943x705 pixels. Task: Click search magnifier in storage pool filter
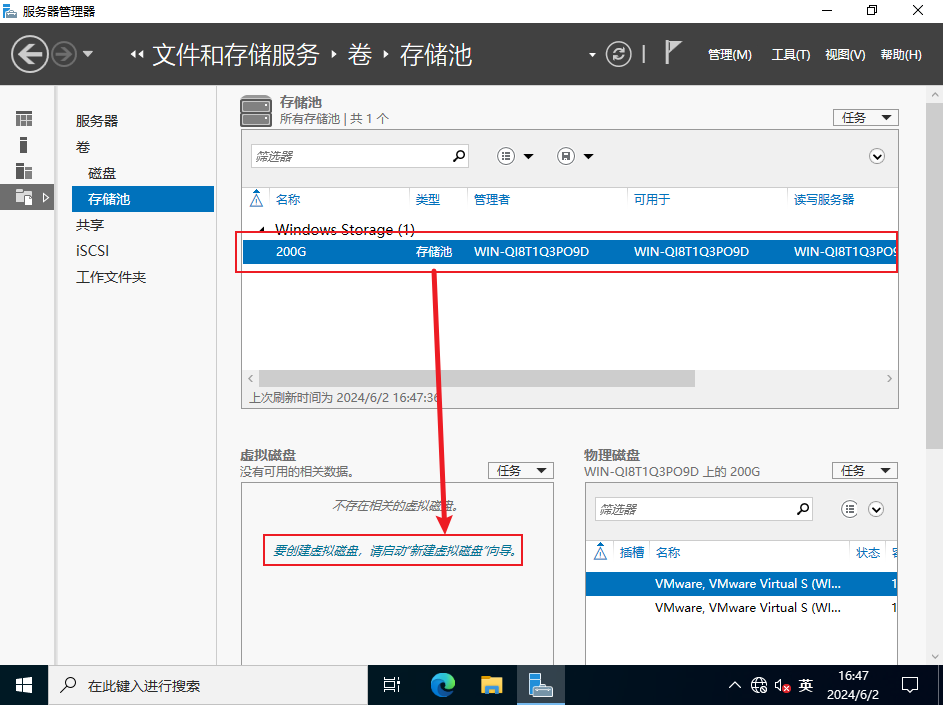(459, 156)
